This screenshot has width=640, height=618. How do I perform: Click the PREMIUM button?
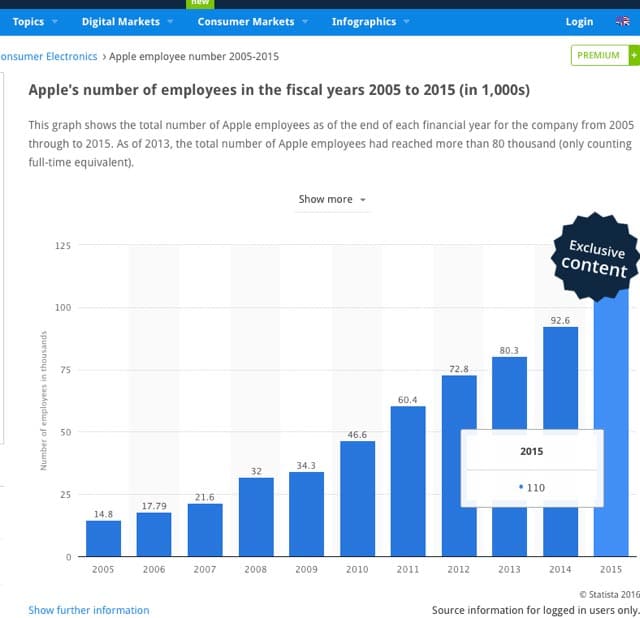pos(600,55)
